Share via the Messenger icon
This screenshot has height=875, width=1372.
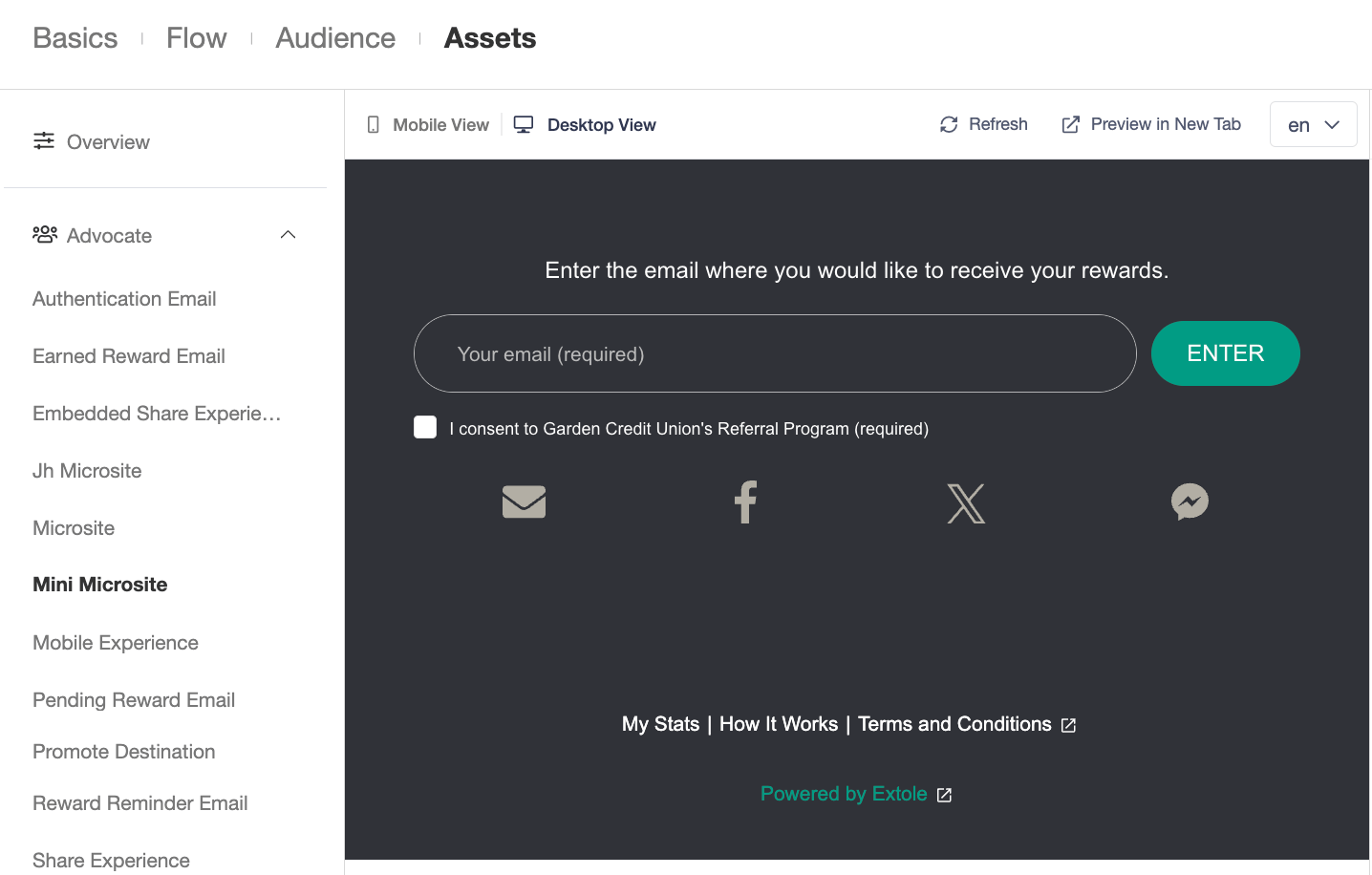(x=1190, y=502)
